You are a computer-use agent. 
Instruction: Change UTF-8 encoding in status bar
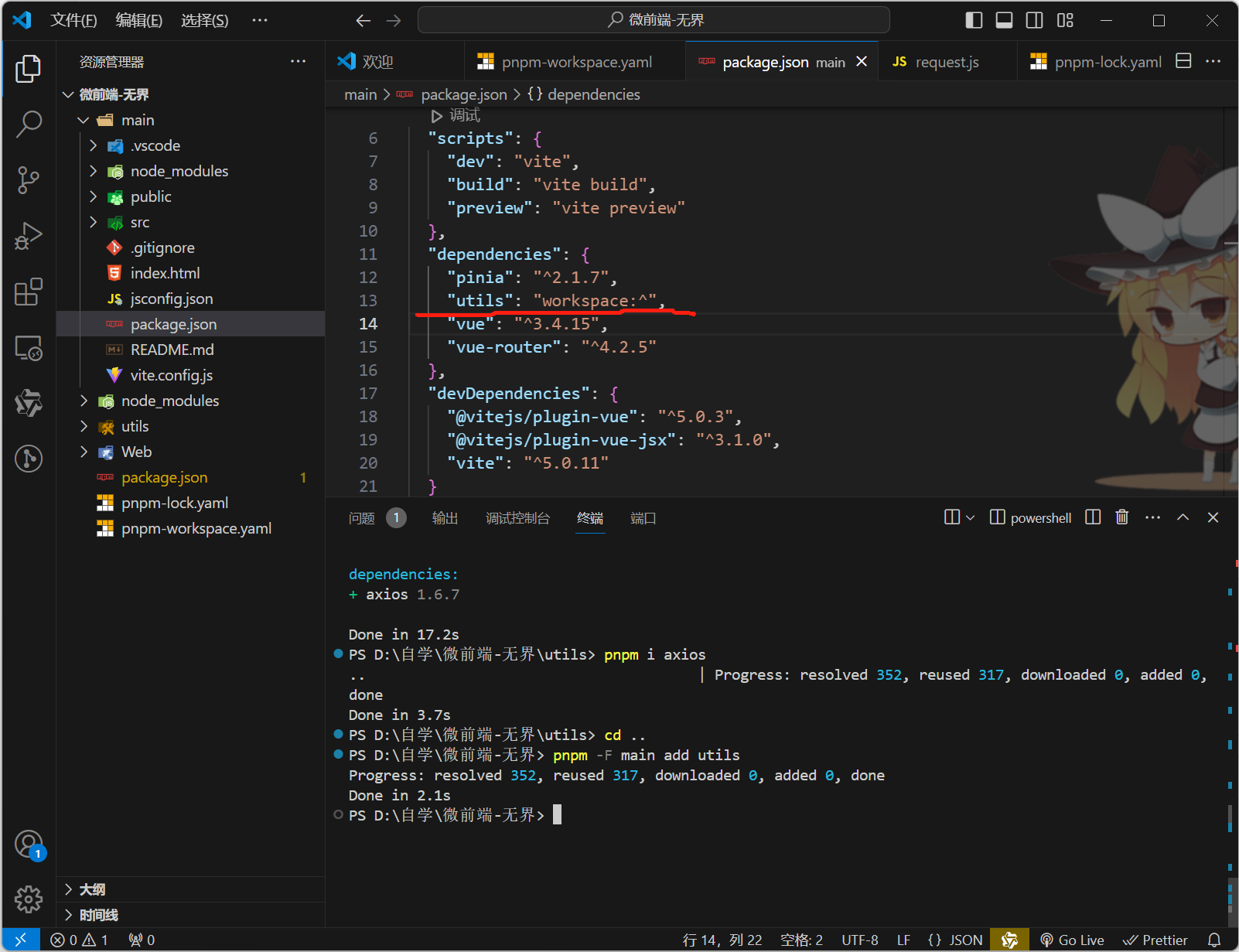[860, 940]
